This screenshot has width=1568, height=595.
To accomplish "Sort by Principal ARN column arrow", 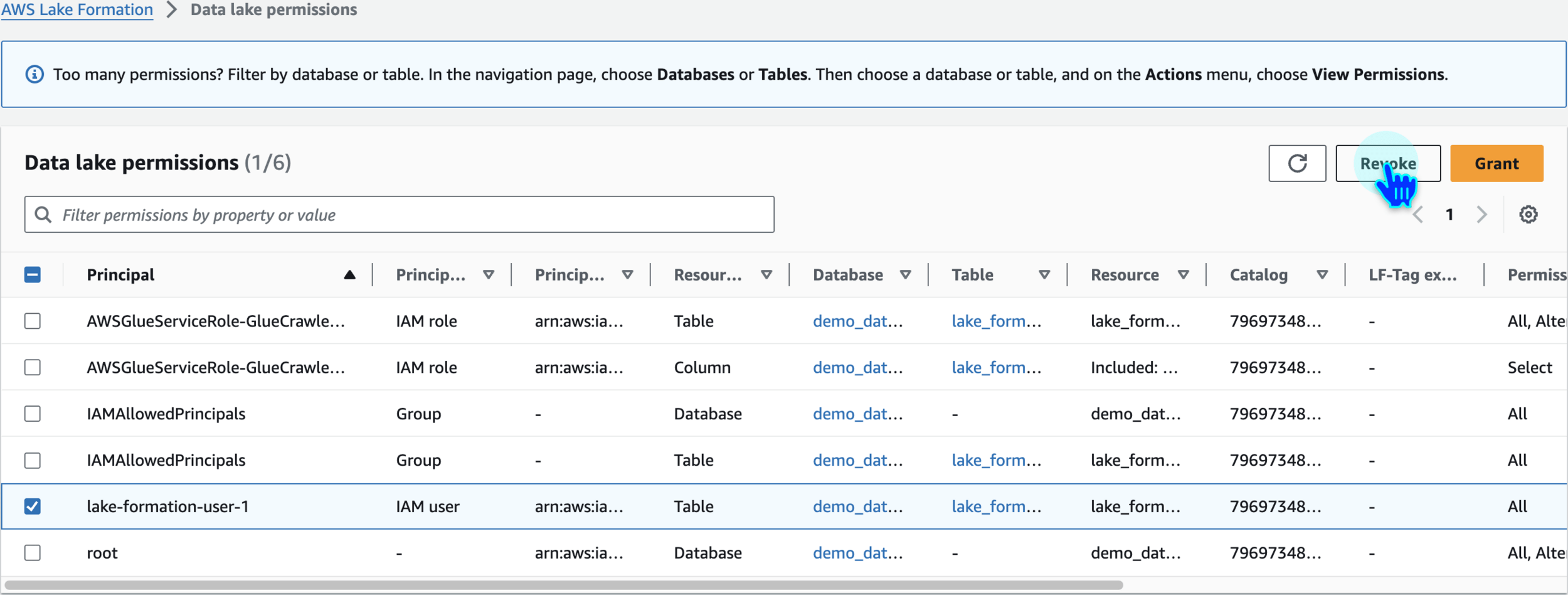I will point(627,275).
